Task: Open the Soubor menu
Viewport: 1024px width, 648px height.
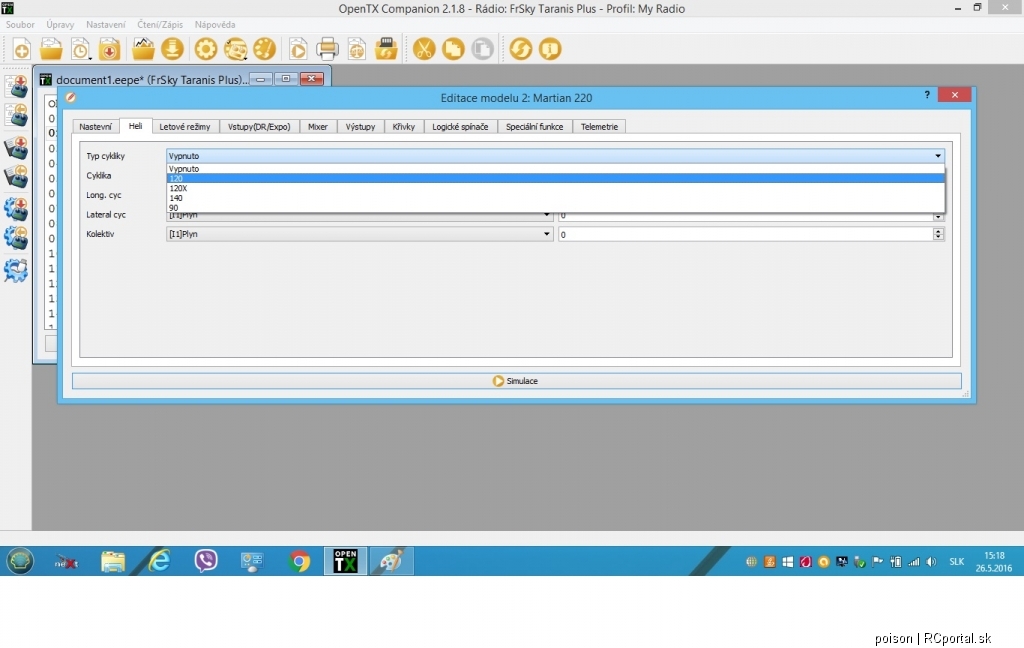Action: coord(20,25)
